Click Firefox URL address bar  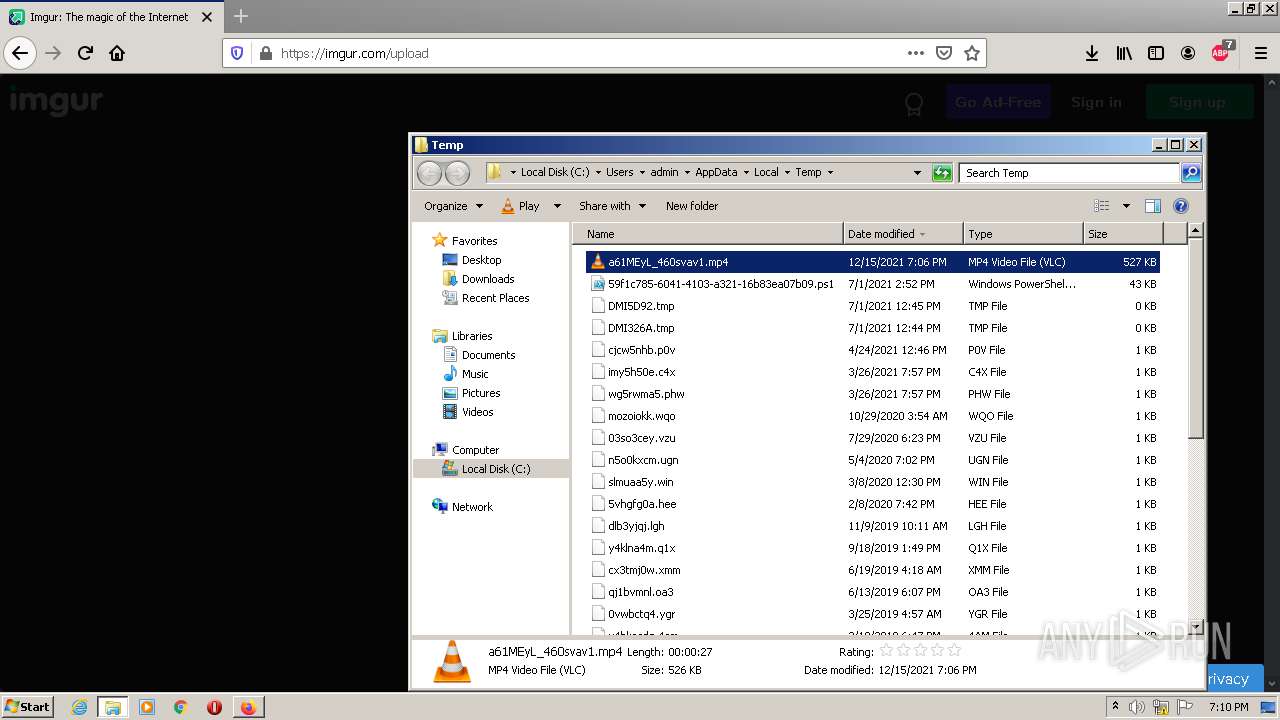point(590,53)
